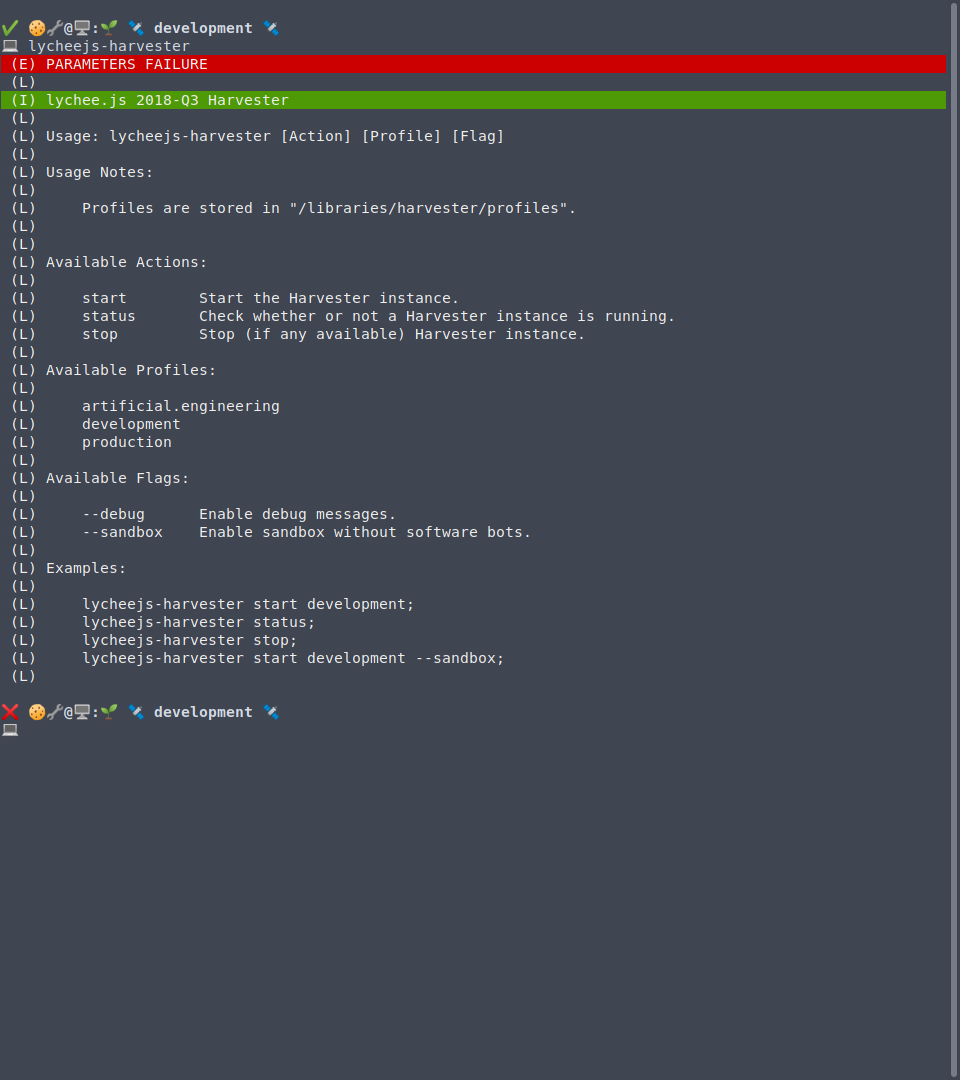Image resolution: width=960 pixels, height=1080 pixels.
Task: Click example 'lycheejs-harvester status;'
Action: (x=198, y=622)
